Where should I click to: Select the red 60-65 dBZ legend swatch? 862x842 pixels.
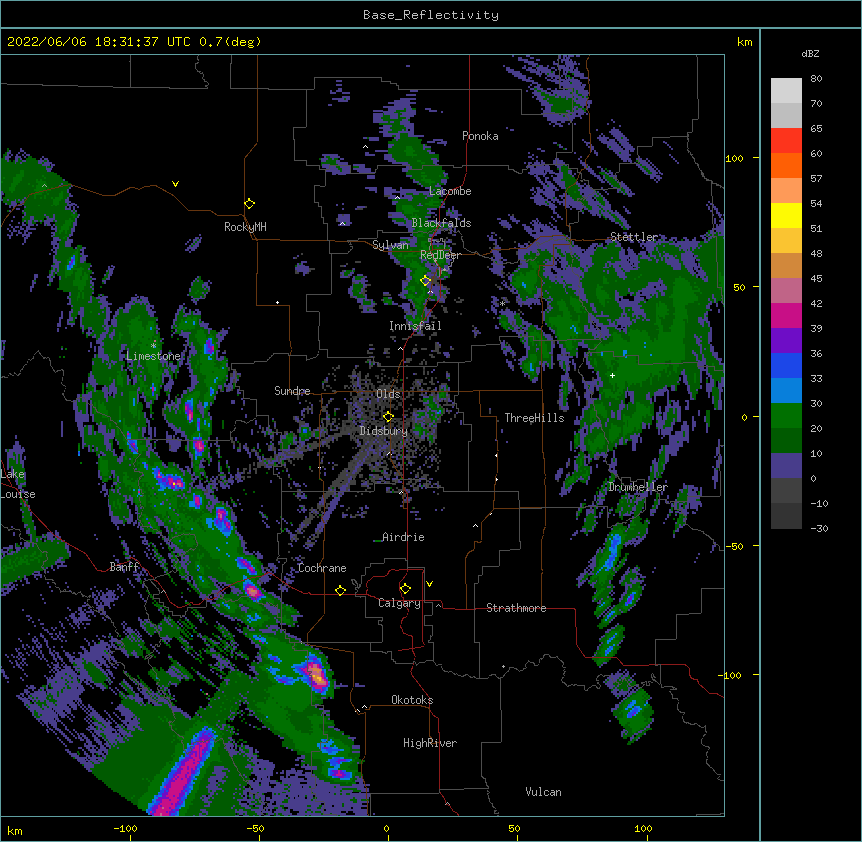click(x=786, y=141)
